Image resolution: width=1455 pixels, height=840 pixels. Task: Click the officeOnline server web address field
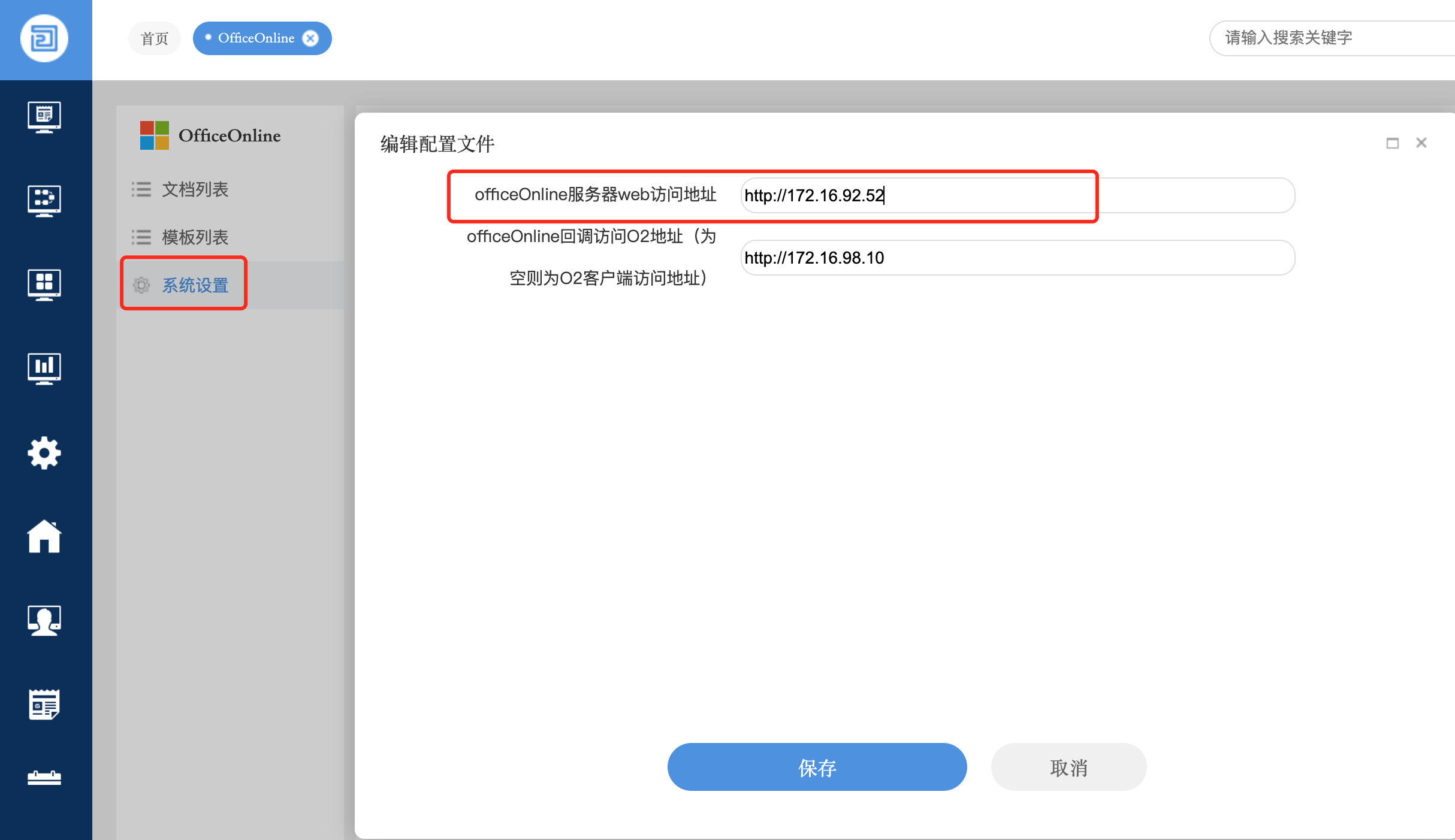point(1017,195)
